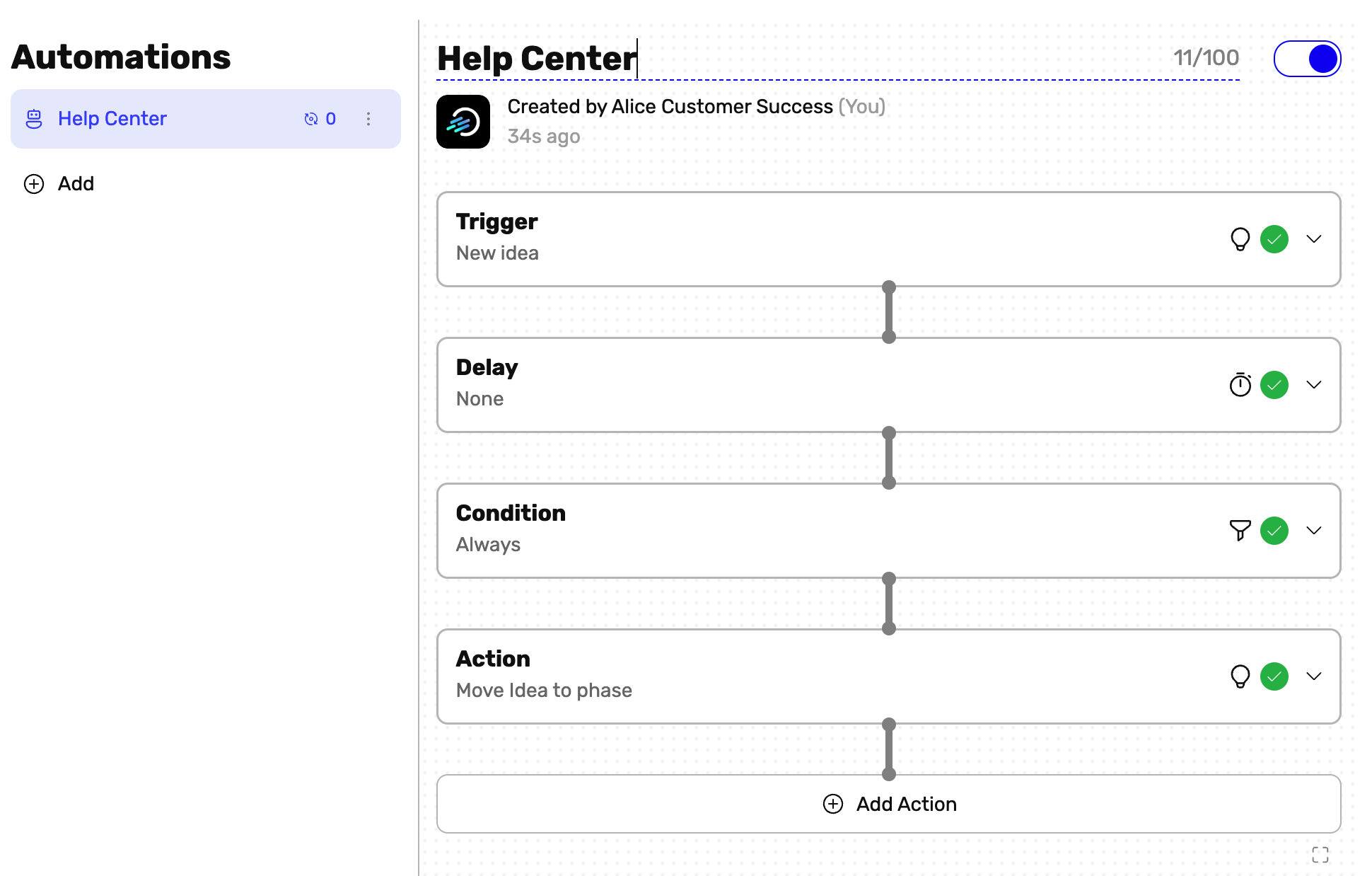Viewport: 1372px width, 876px height.
Task: Expand the Trigger card chevron
Action: [x=1314, y=239]
